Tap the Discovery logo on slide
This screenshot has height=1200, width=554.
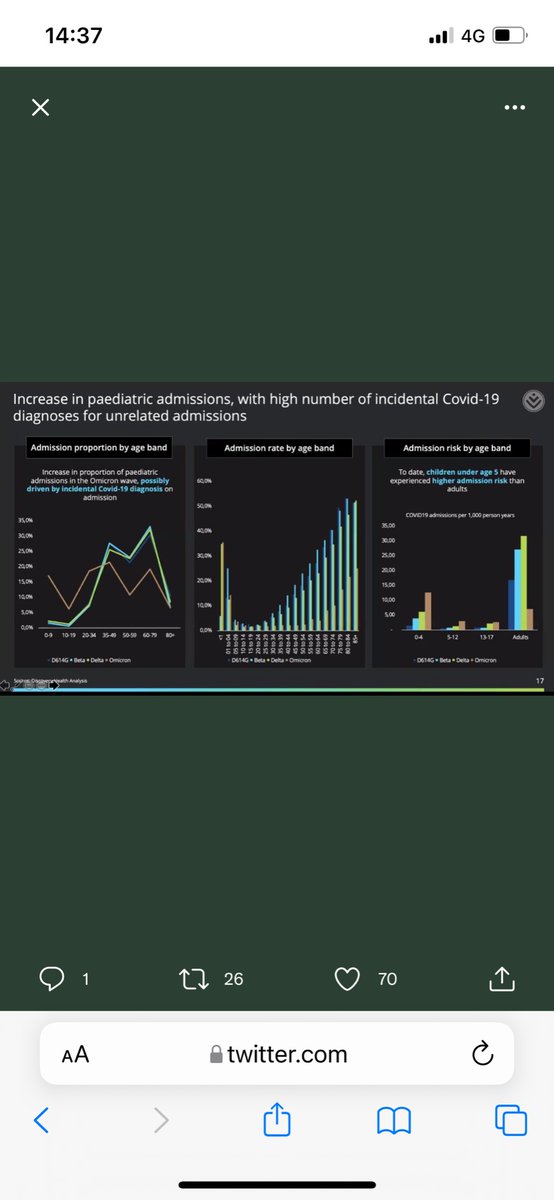[x=534, y=401]
